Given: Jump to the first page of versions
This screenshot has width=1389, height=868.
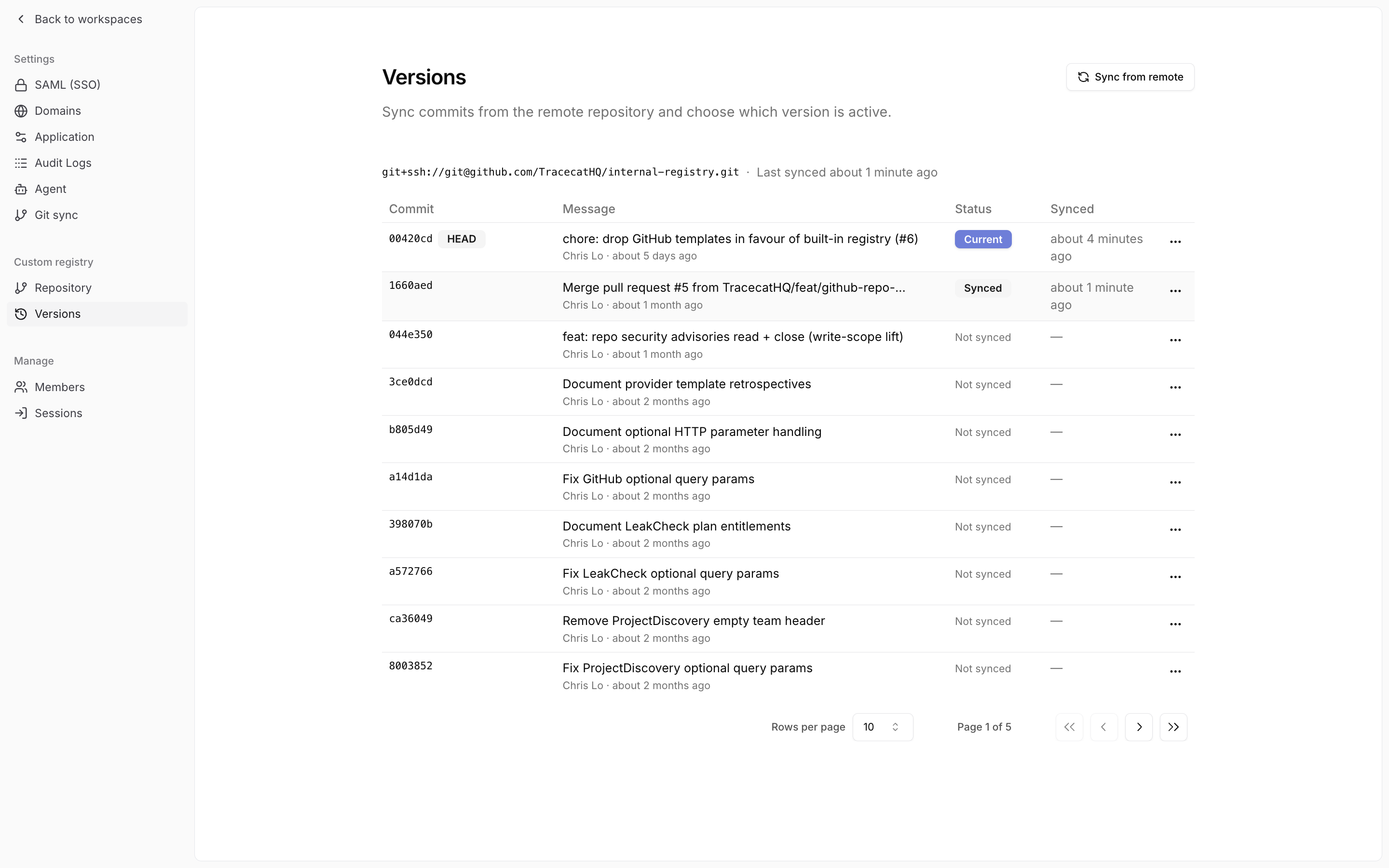Looking at the screenshot, I should (1069, 727).
